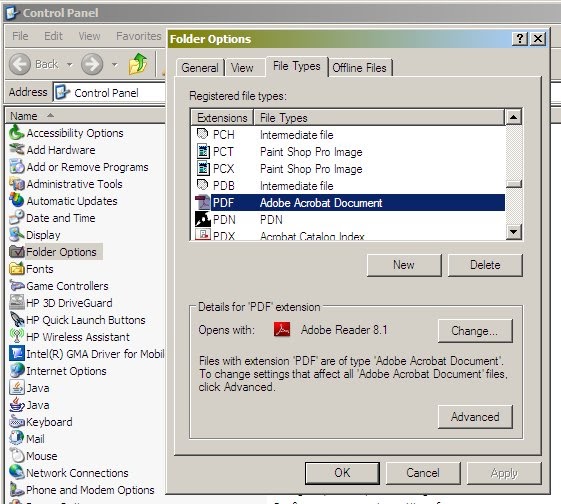Image resolution: width=561 pixels, height=504 pixels.
Task: Click the help question mark button in Folder Options
Action: point(520,38)
